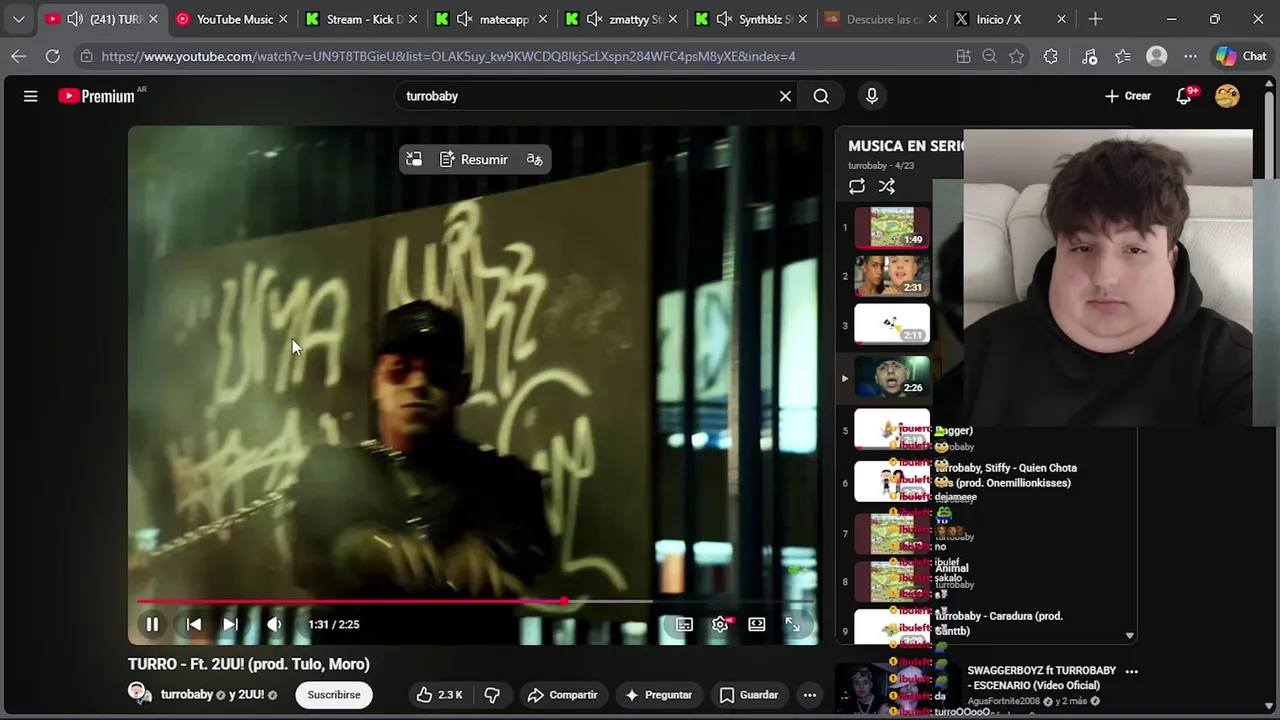The height and width of the screenshot is (720, 1280).
Task: Open playlist item Caradura
Action: (x=998, y=623)
